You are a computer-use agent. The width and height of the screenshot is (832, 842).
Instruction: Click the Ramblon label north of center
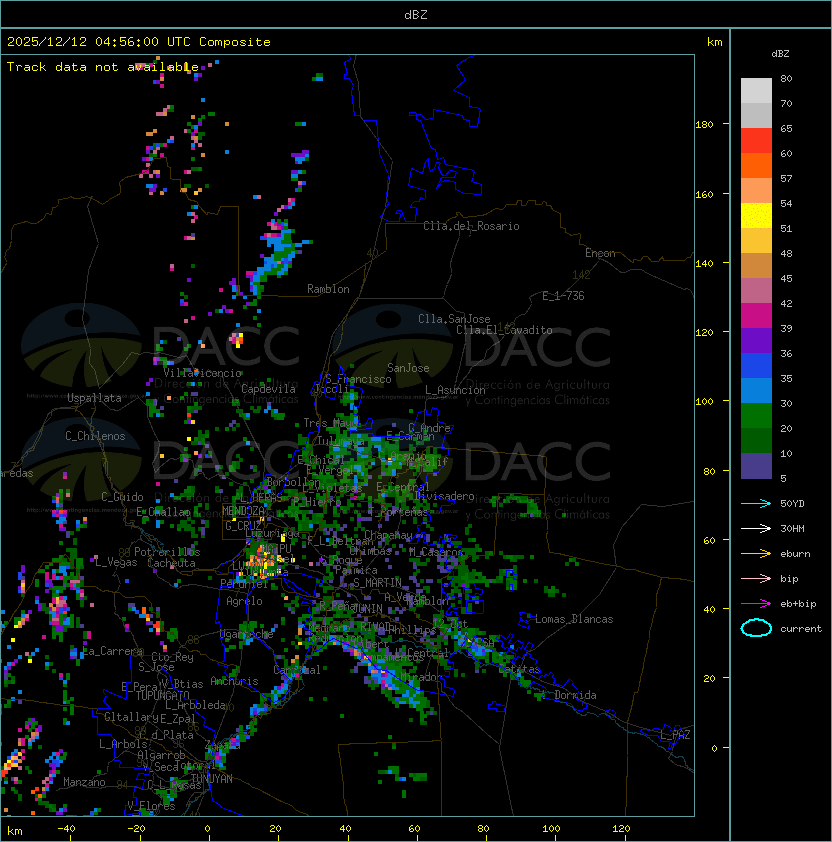[x=328, y=289]
